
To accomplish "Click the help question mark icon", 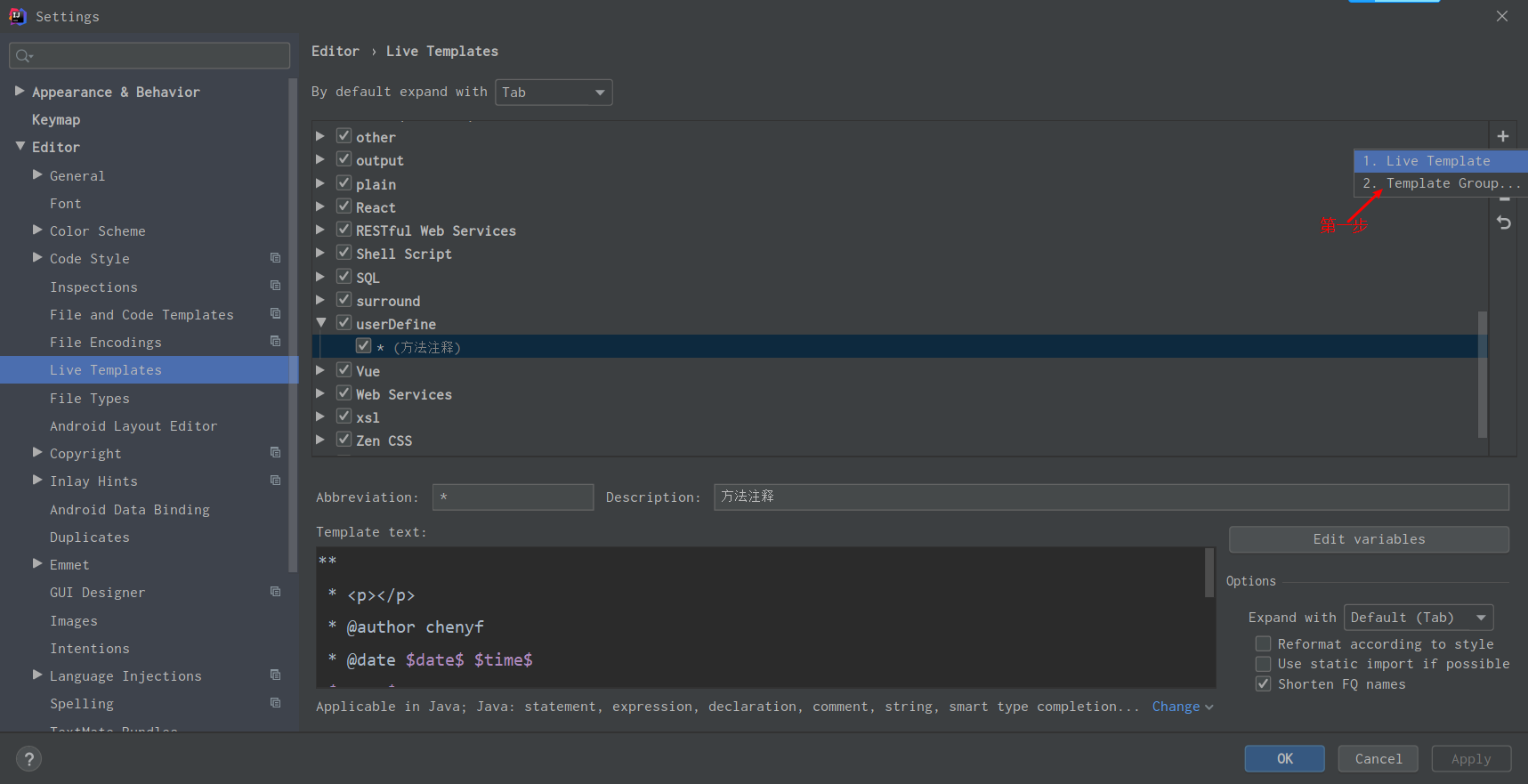I will point(29,759).
